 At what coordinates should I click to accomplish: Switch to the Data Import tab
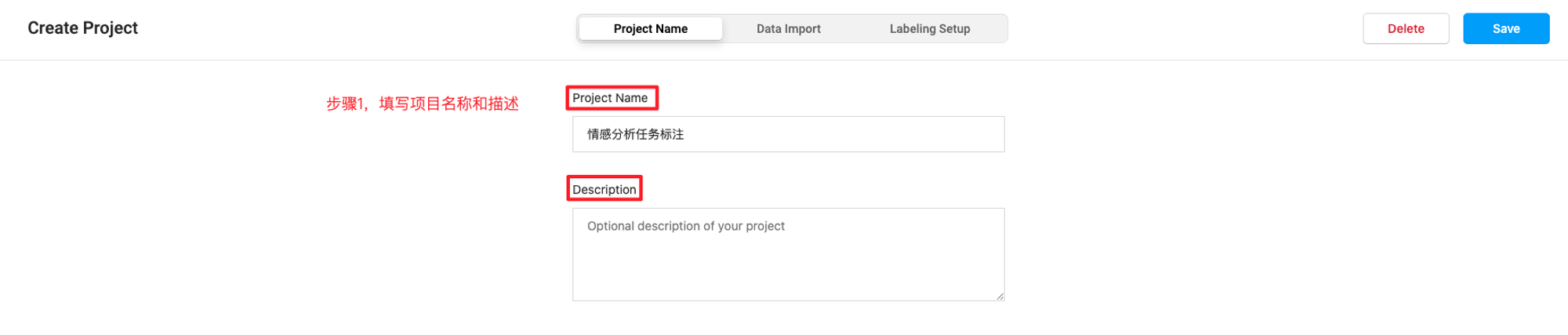coord(788,29)
